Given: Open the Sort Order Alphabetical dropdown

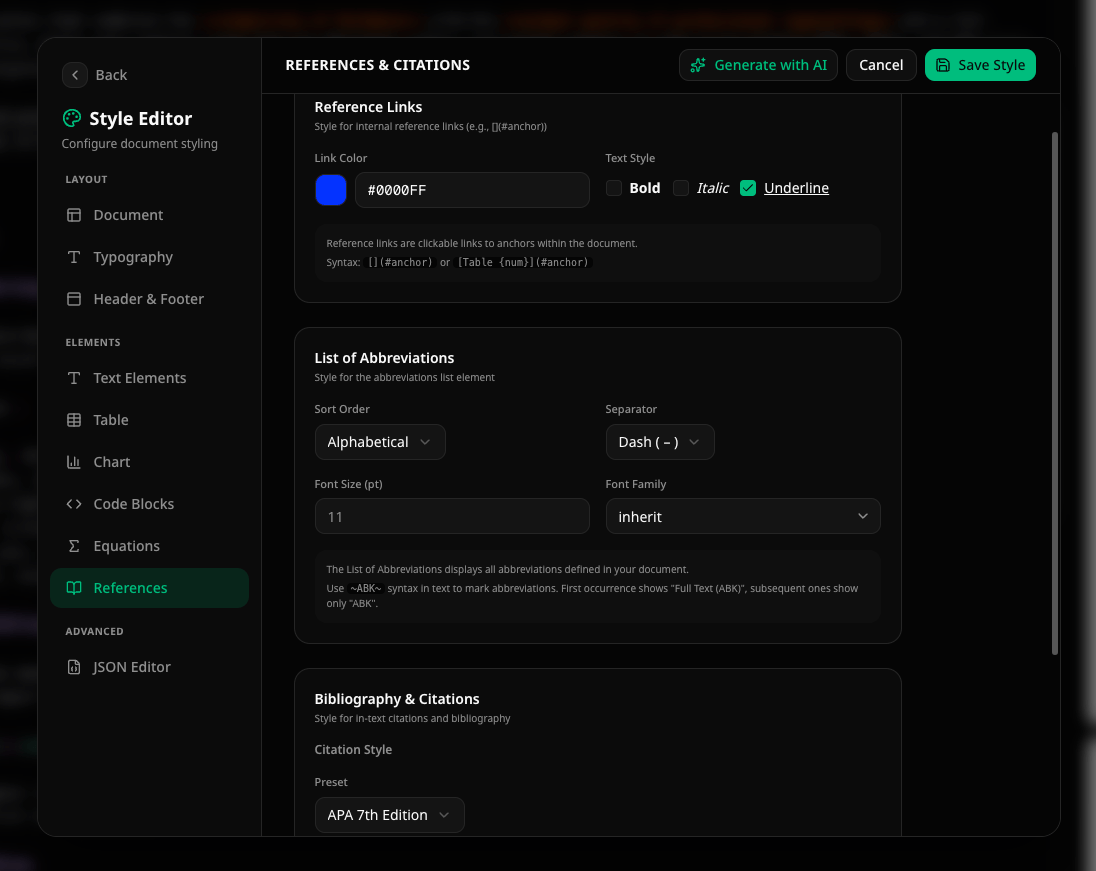Looking at the screenshot, I should 380,442.
